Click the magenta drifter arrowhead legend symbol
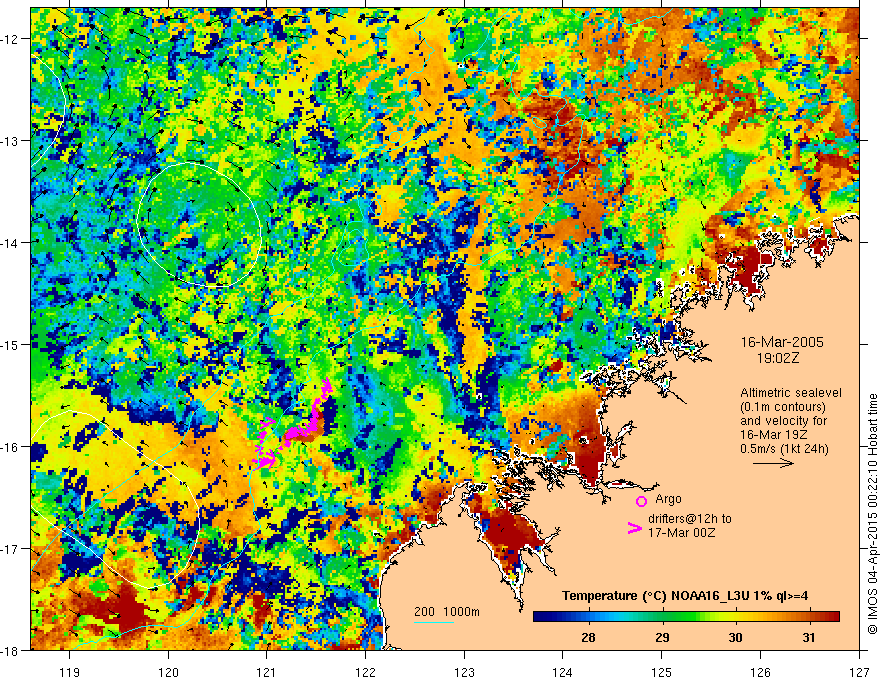The image size is (880, 680). click(x=635, y=528)
